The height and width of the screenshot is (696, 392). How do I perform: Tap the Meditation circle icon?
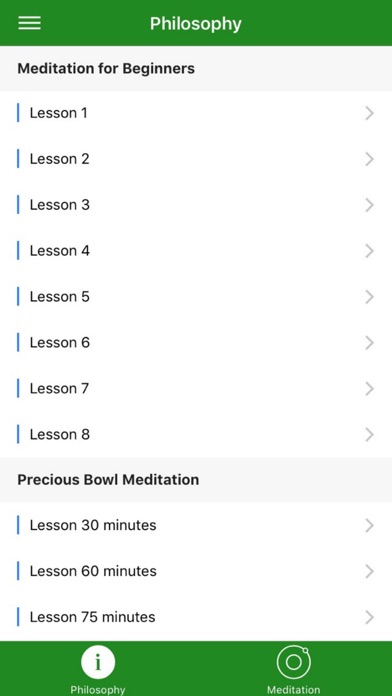pos(293,662)
